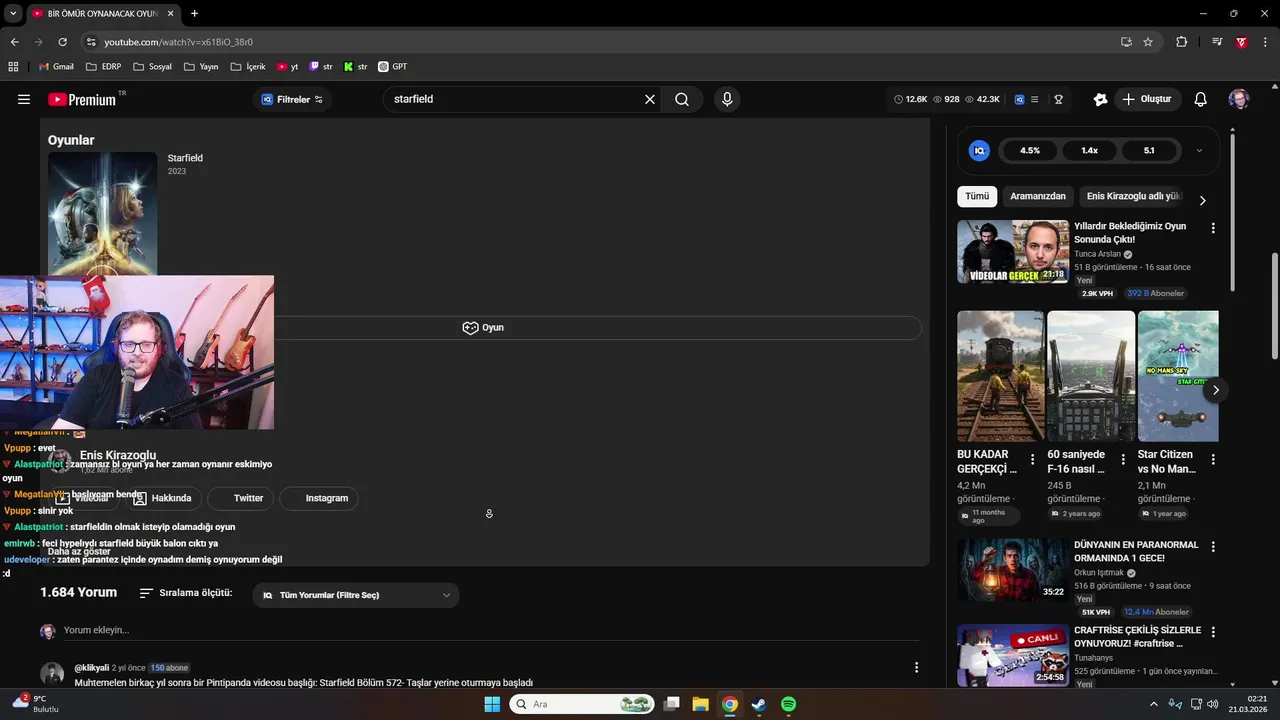
Task: Open options for 60 saniyede F-16 short
Action: coord(1123,460)
